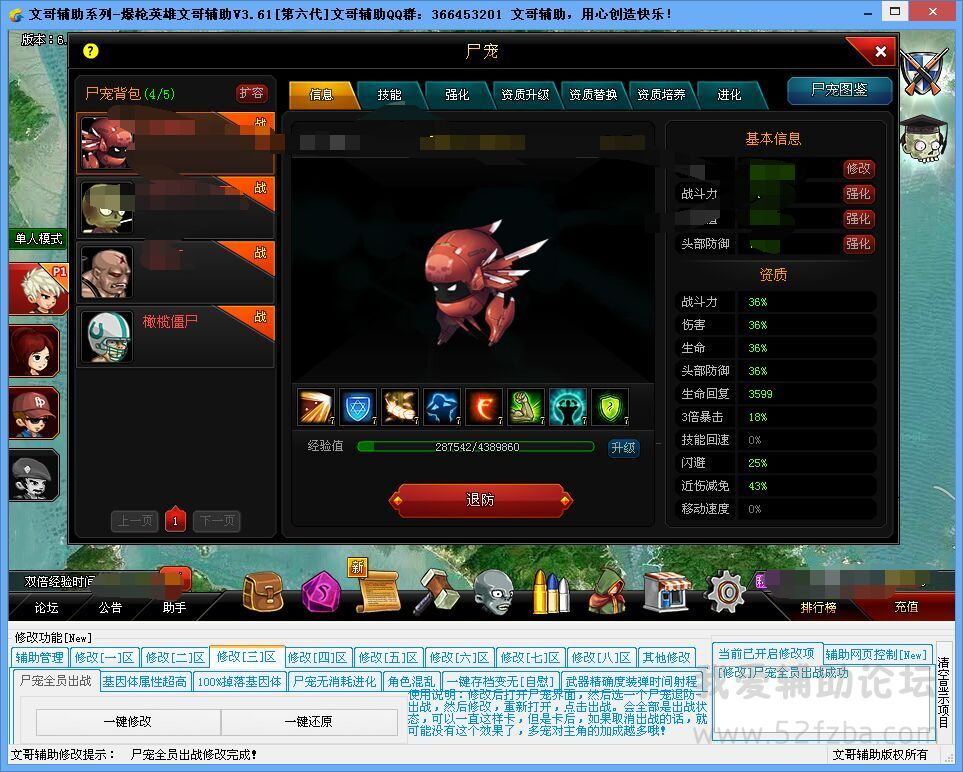Select the 基因体属性超高 sub-tab

145,682
